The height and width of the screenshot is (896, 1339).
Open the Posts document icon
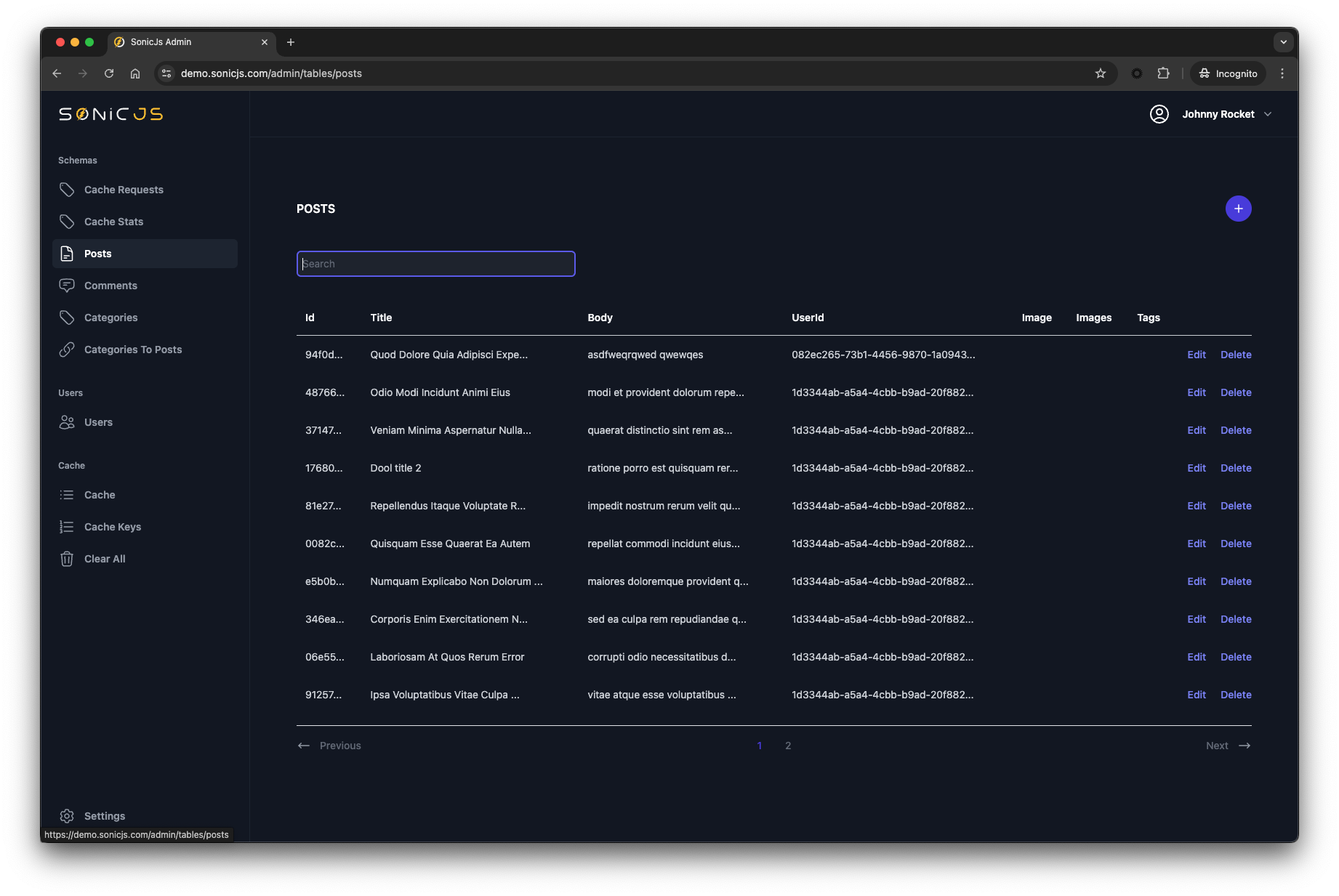click(67, 254)
